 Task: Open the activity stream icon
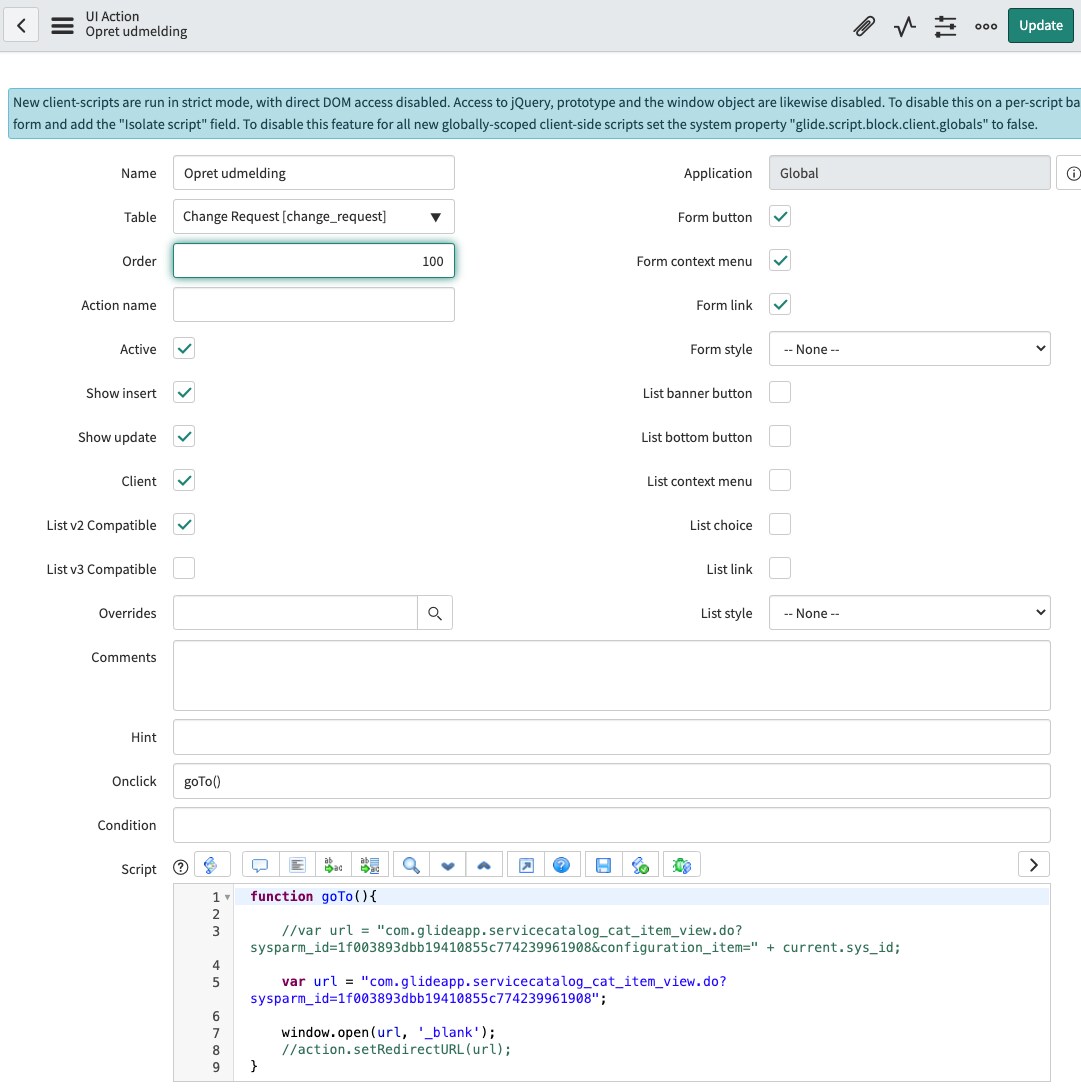[x=905, y=26]
